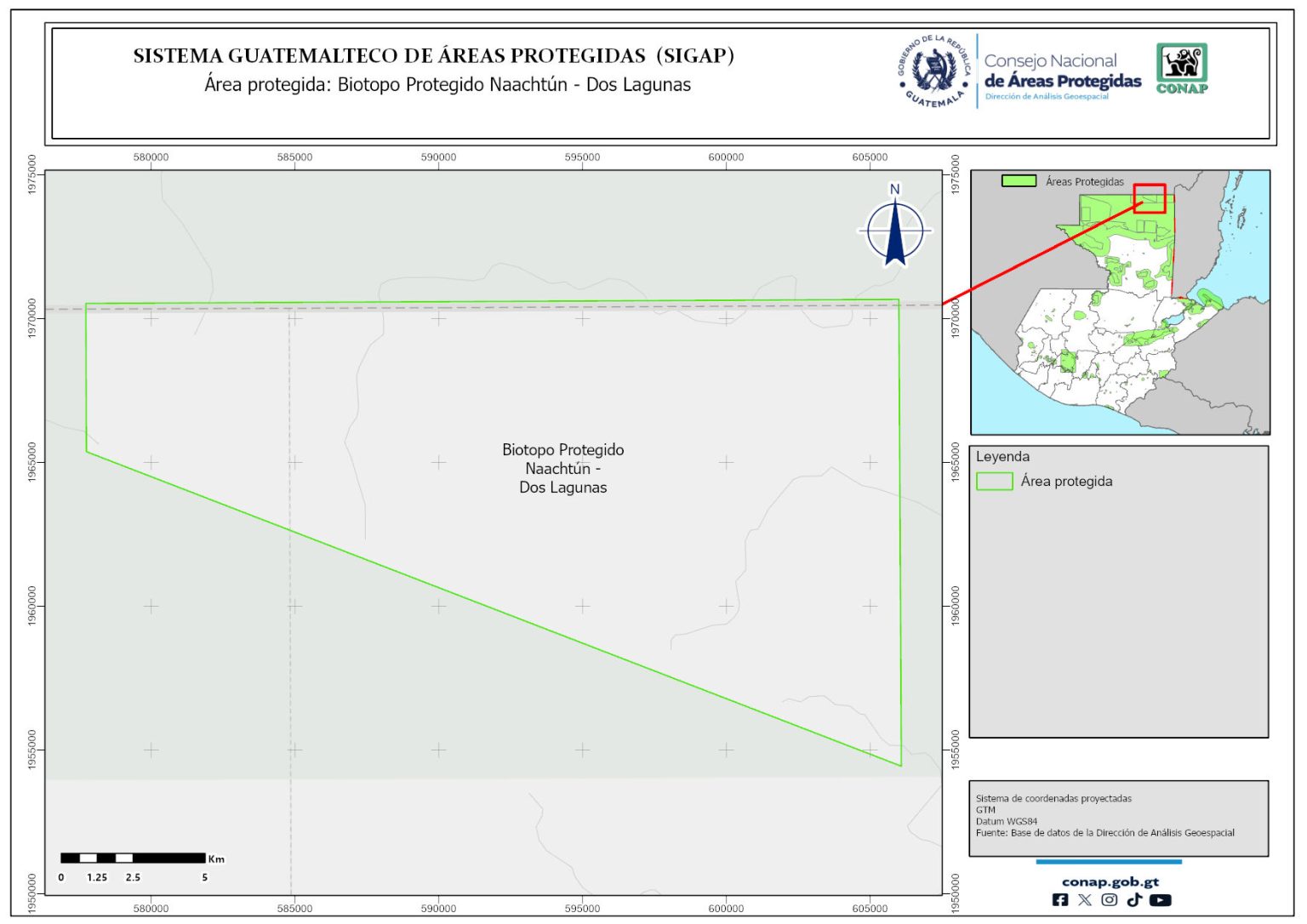This screenshot has height=924, width=1307.
Task: Click the Fuente data source text
Action: (1104, 833)
